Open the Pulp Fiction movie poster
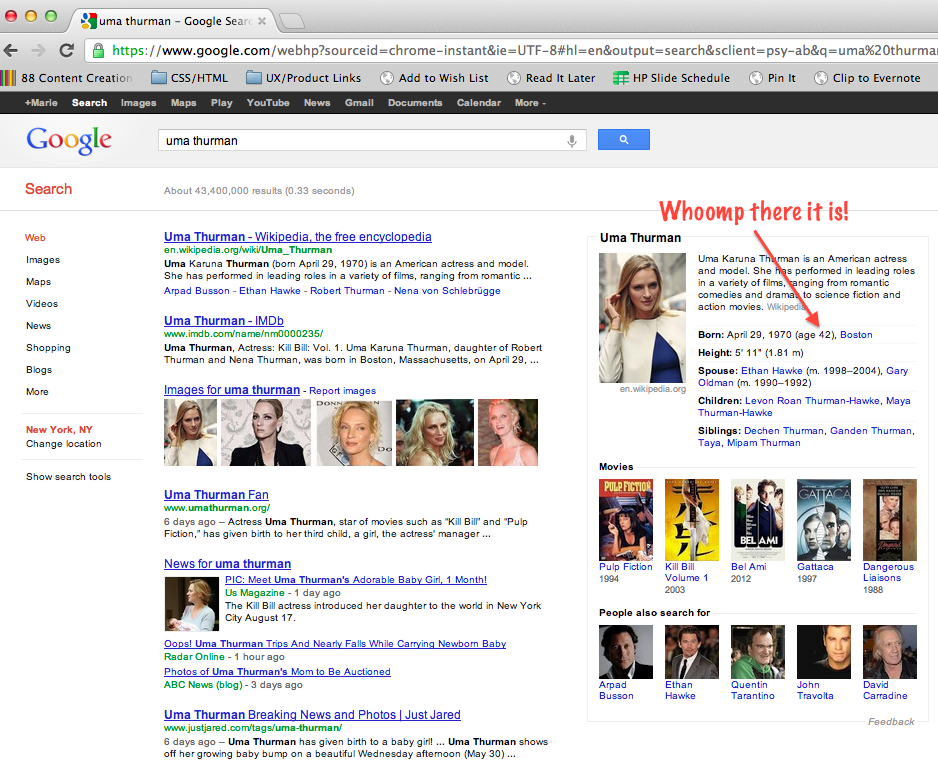The width and height of the screenshot is (938, 760). [x=626, y=519]
